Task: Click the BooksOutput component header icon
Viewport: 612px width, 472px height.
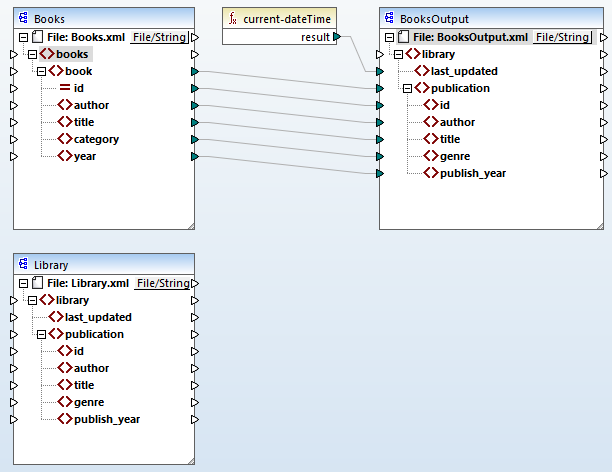Action: coord(390,19)
